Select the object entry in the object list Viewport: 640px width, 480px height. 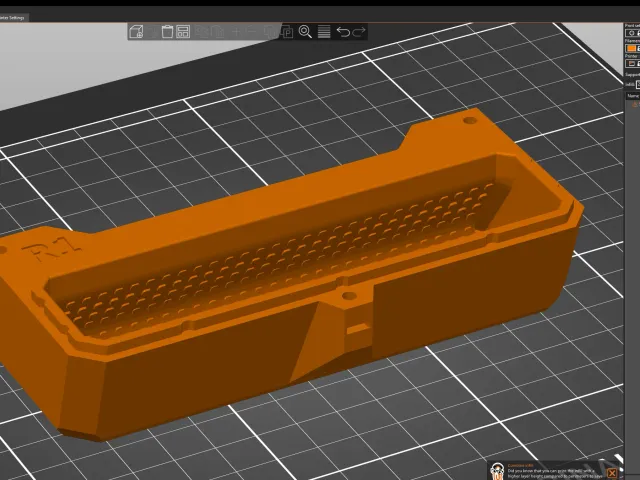(635, 104)
